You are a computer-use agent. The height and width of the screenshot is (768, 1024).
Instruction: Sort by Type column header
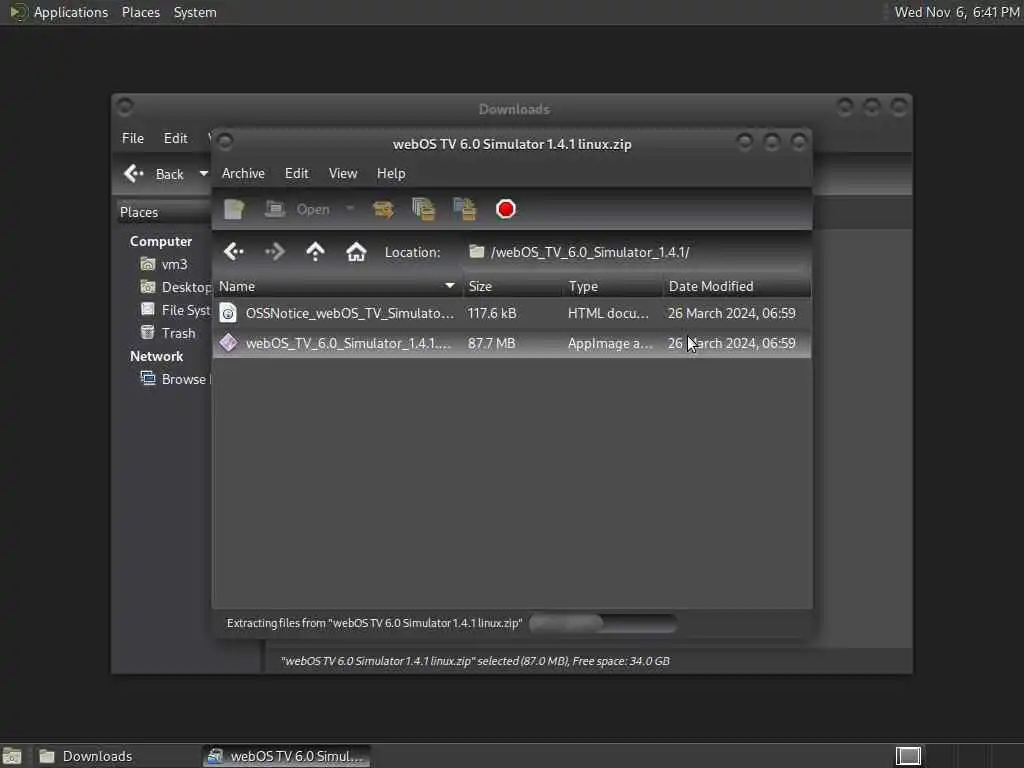[x=613, y=287]
